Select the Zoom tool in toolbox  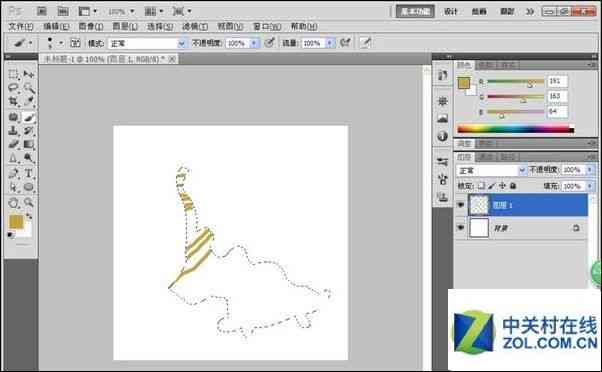pyautogui.click(x=28, y=202)
